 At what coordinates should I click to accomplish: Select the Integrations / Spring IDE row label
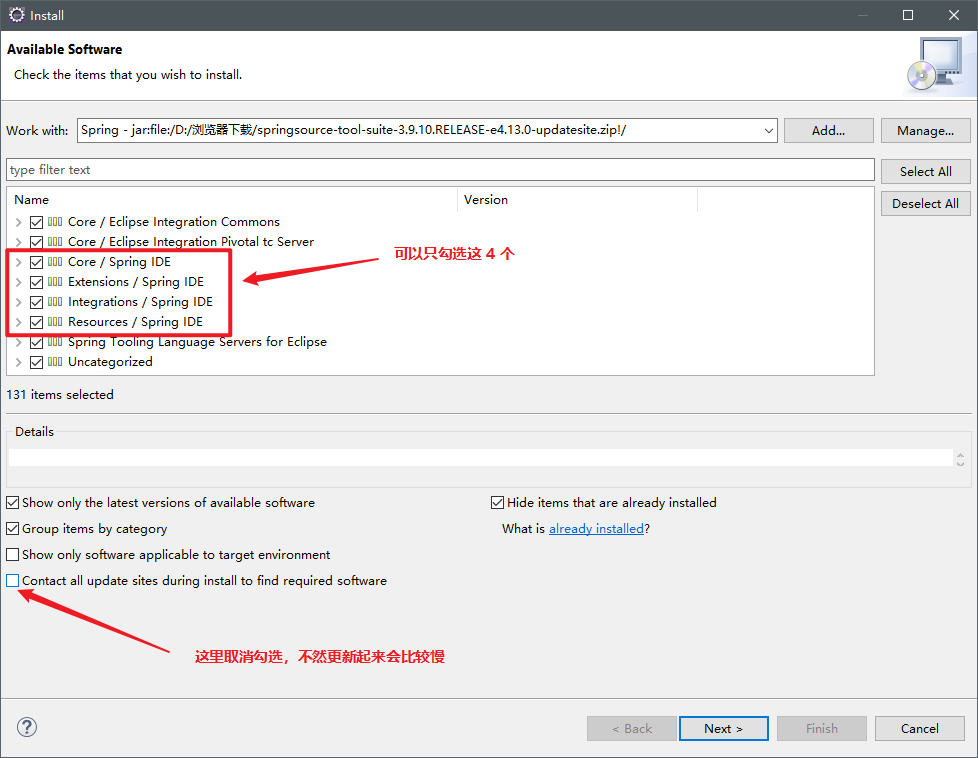(140, 301)
